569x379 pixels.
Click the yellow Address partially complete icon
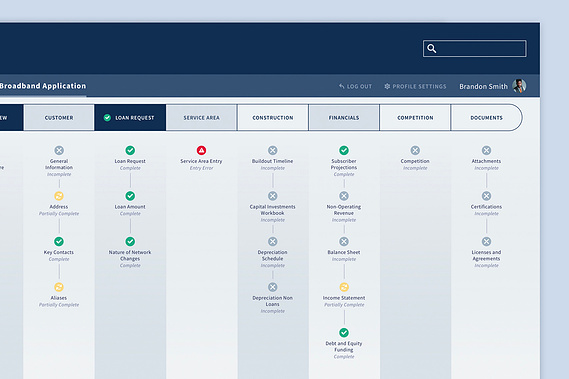[x=59, y=196]
